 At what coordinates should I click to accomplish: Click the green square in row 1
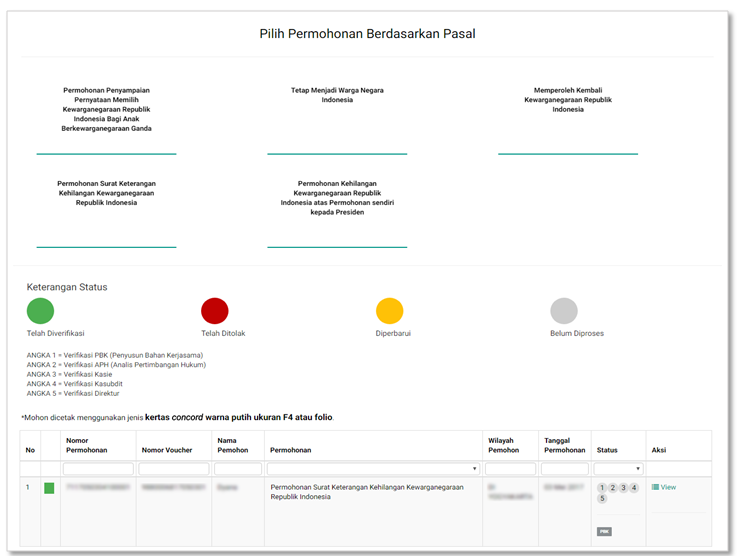[x=50, y=487]
